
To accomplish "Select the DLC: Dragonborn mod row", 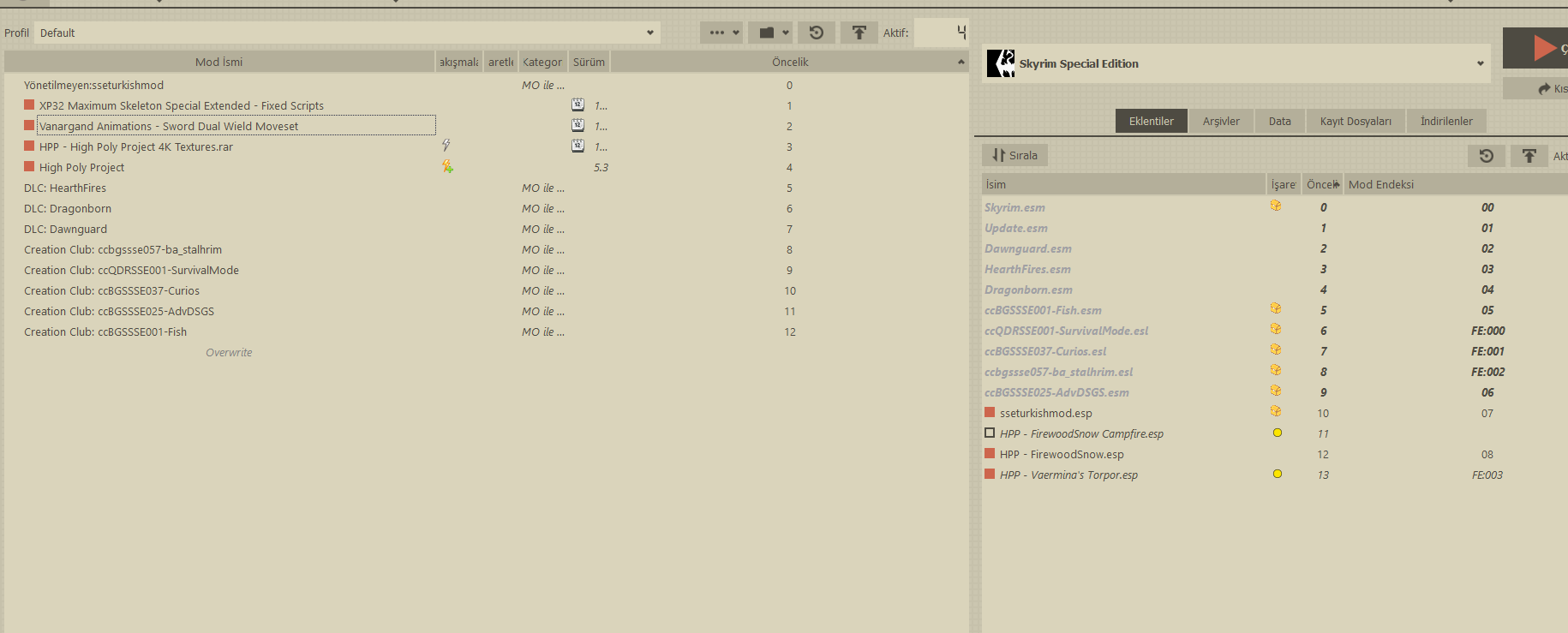I will coord(486,208).
